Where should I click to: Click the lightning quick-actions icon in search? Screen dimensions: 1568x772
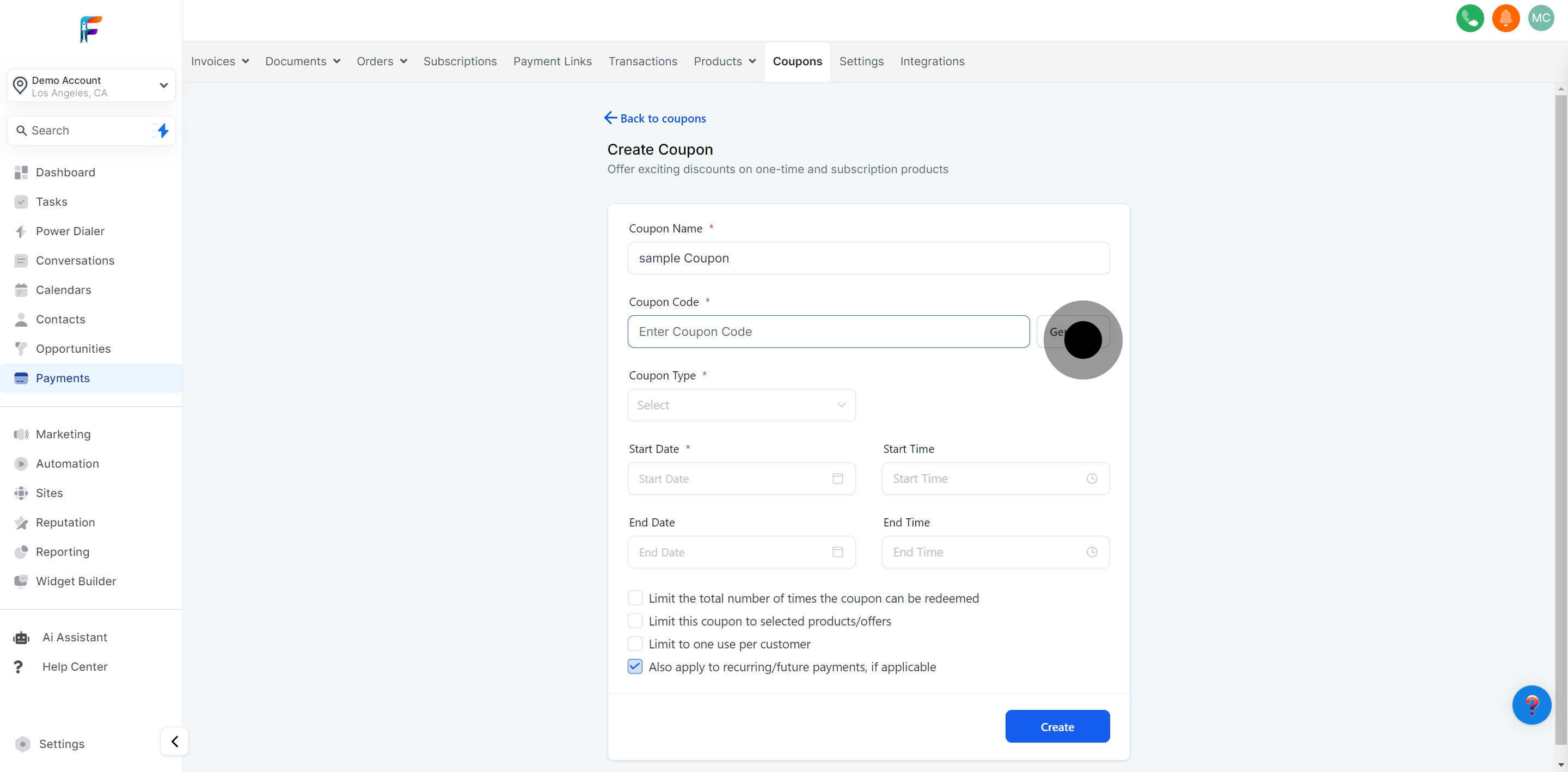pos(162,130)
